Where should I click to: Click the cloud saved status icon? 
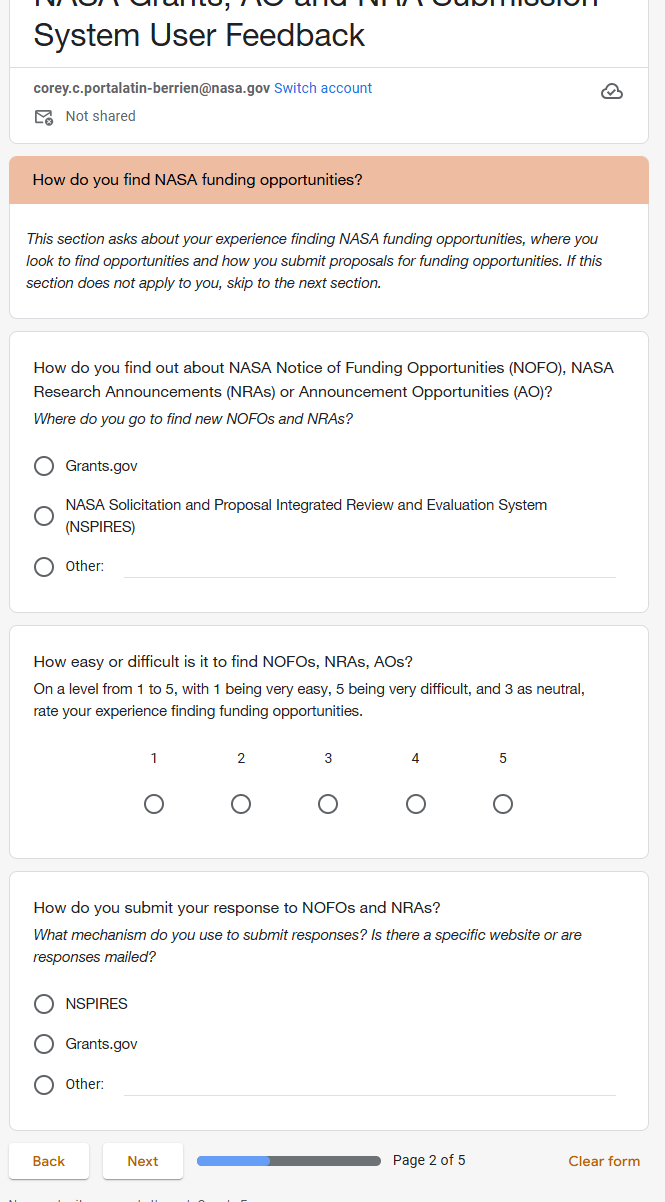click(x=612, y=92)
